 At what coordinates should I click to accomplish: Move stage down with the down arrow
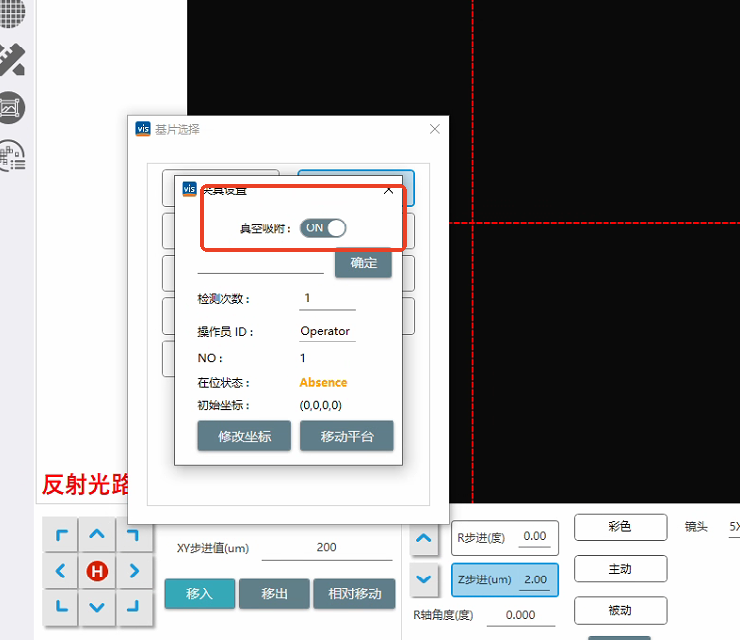pyautogui.click(x=97, y=606)
